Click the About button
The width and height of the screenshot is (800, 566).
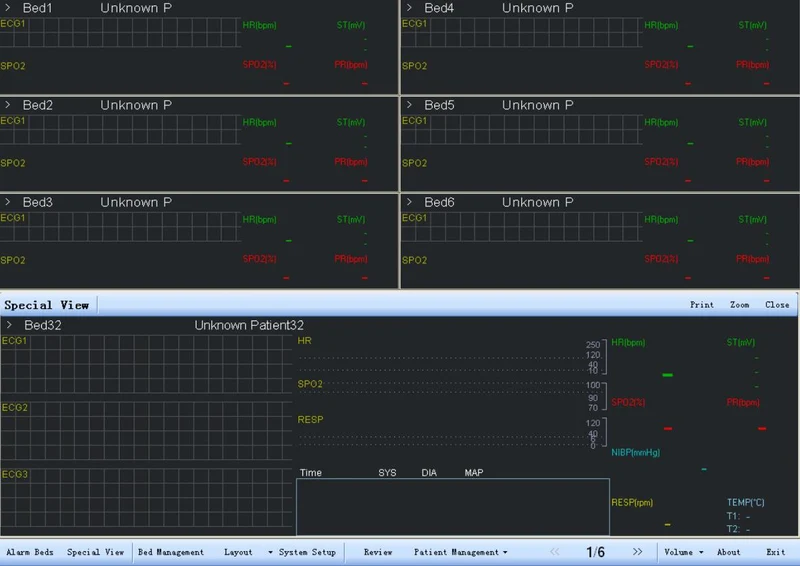729,552
